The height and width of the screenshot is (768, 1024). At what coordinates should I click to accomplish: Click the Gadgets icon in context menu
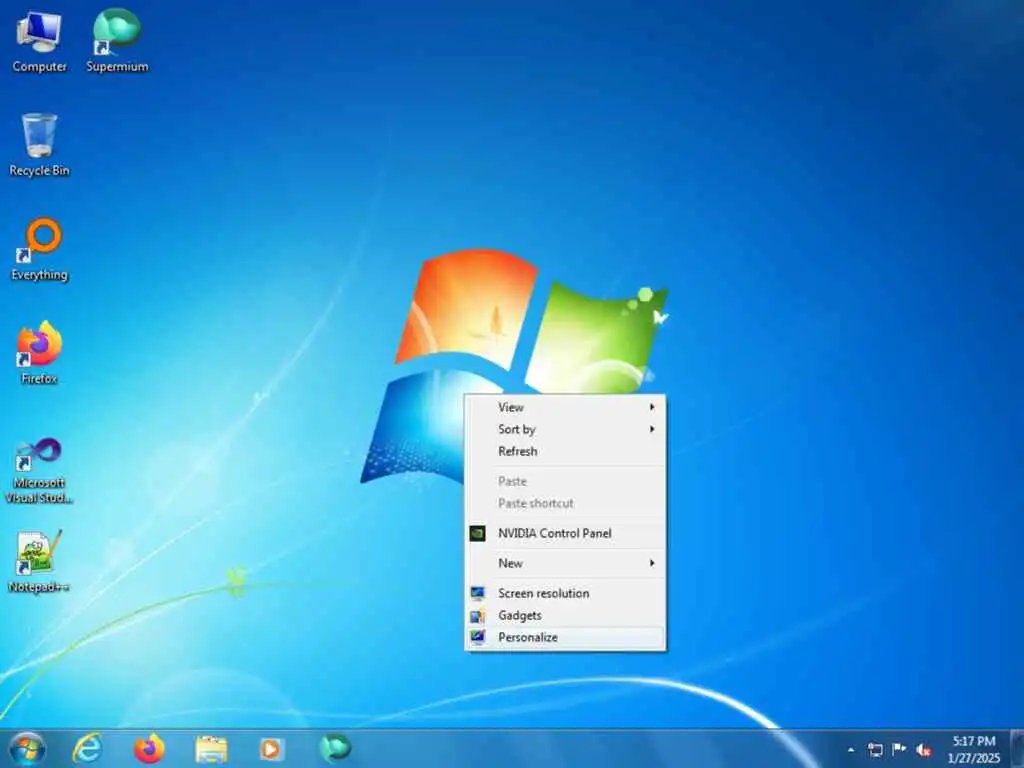coord(477,615)
